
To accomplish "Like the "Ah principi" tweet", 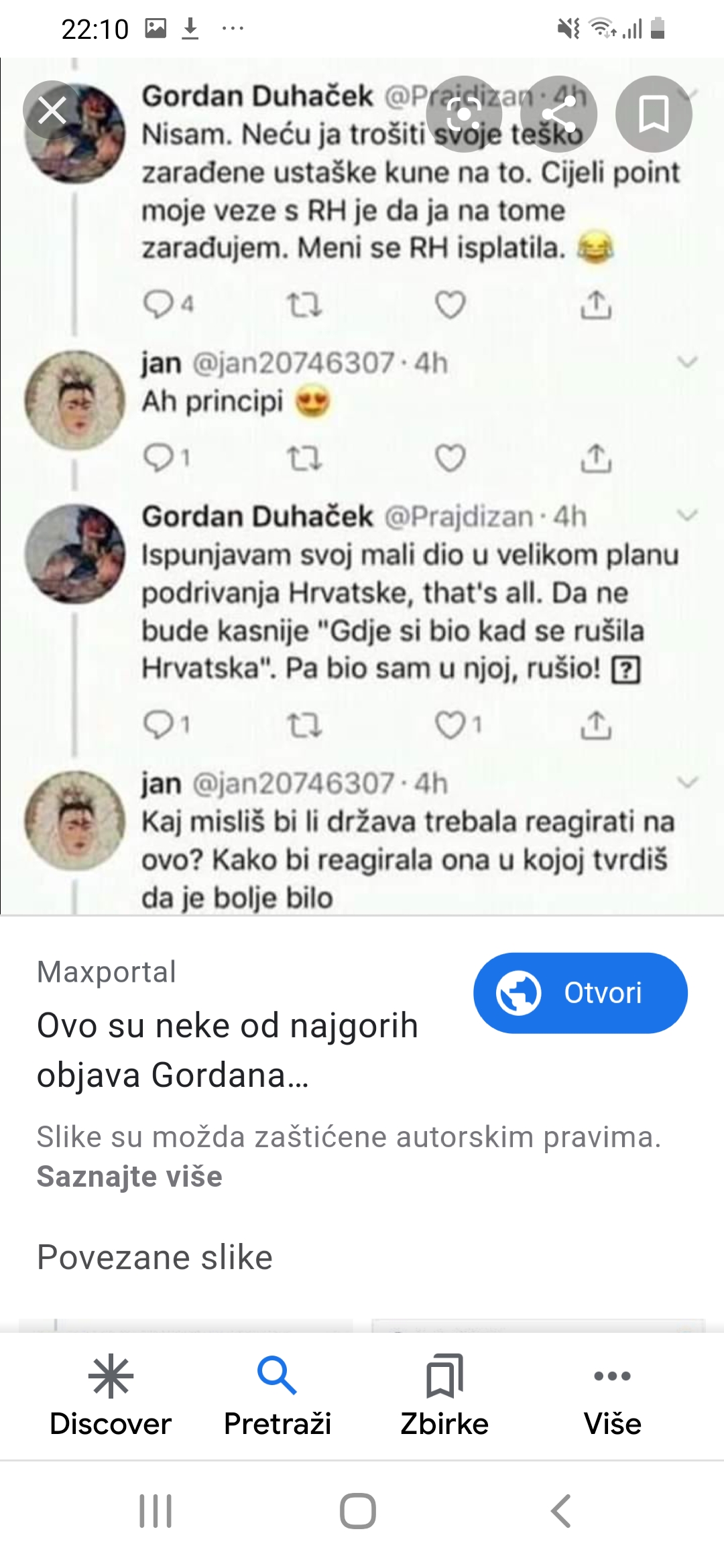I will point(450,458).
